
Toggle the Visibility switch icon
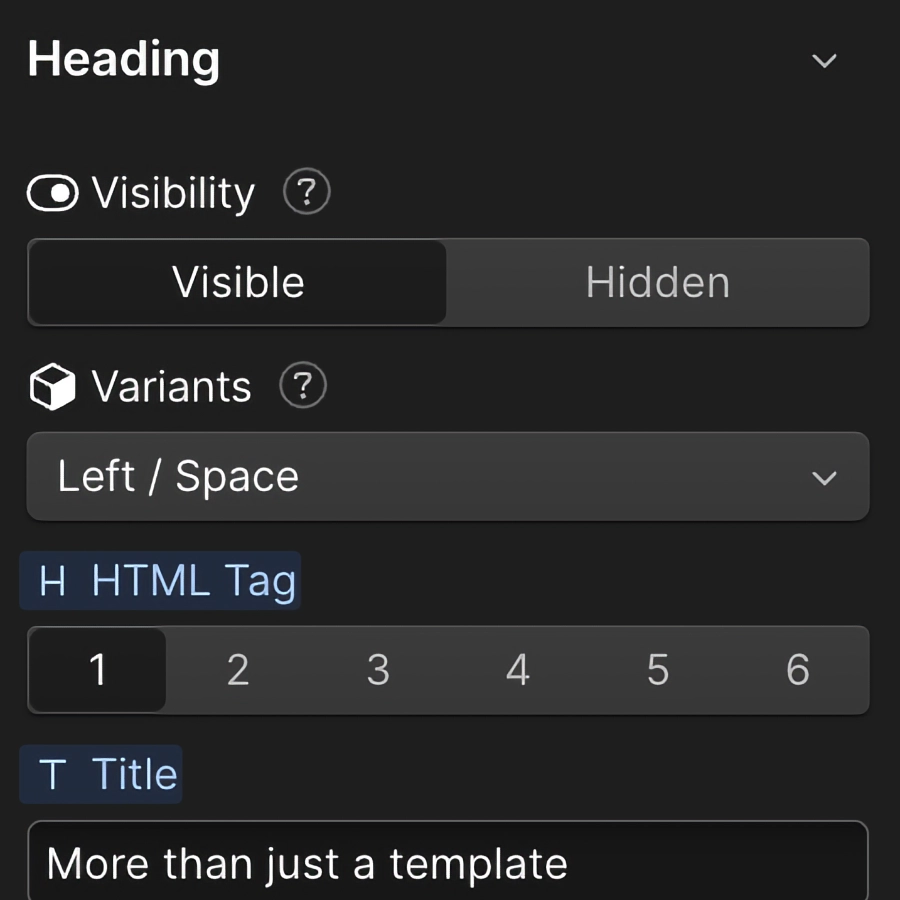[x=52, y=193]
